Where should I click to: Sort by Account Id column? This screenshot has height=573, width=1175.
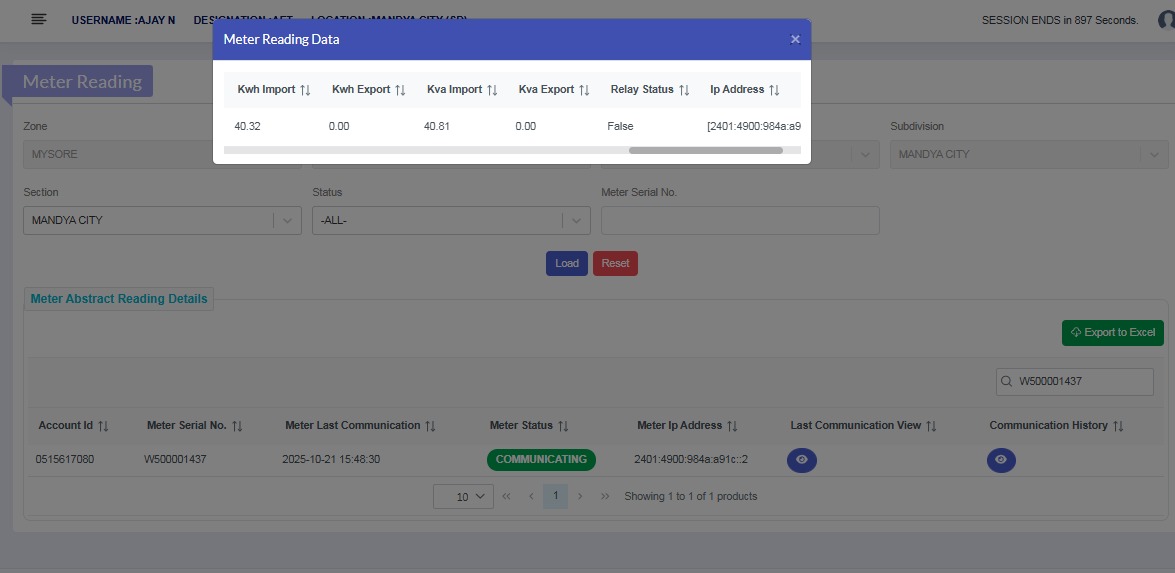point(103,426)
